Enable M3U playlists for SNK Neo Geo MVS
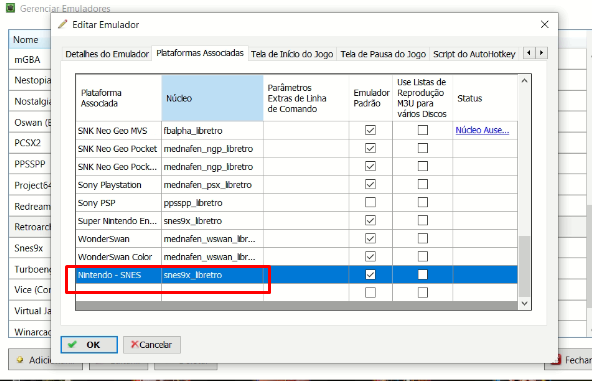The image size is (592, 381). pos(422,130)
